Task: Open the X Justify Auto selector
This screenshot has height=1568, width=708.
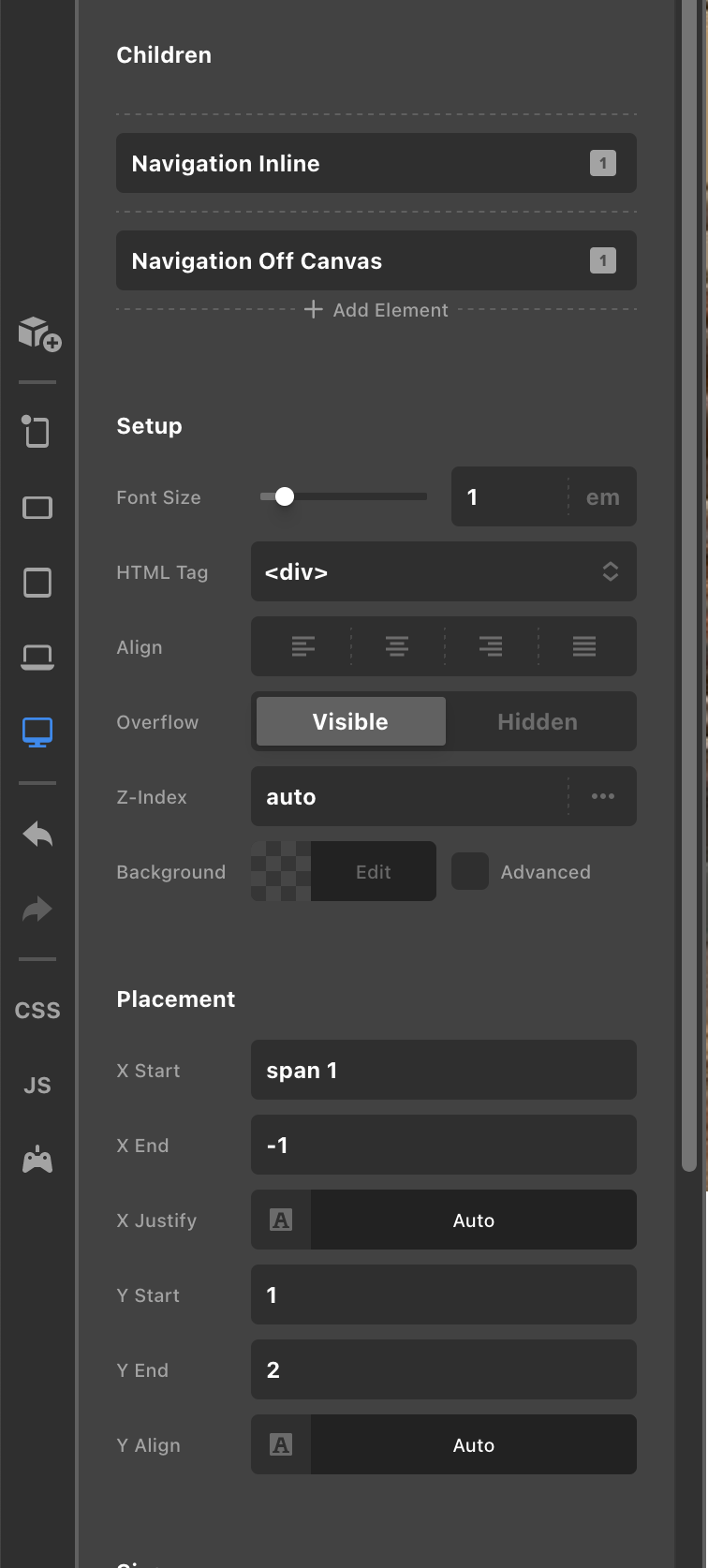Action: (473, 1220)
